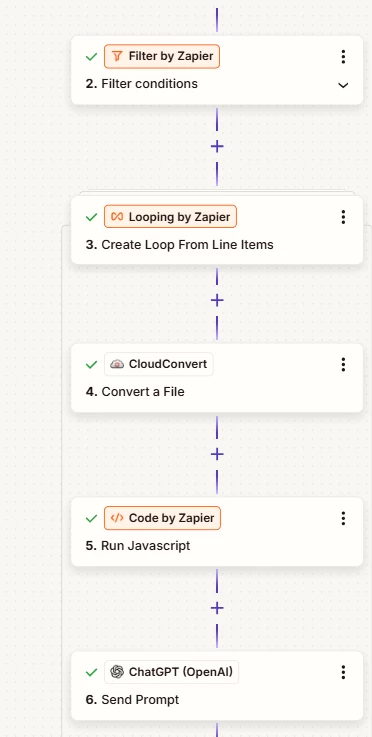
Task: Open three-dot menu on Looping by Zapier step
Action: click(x=343, y=217)
